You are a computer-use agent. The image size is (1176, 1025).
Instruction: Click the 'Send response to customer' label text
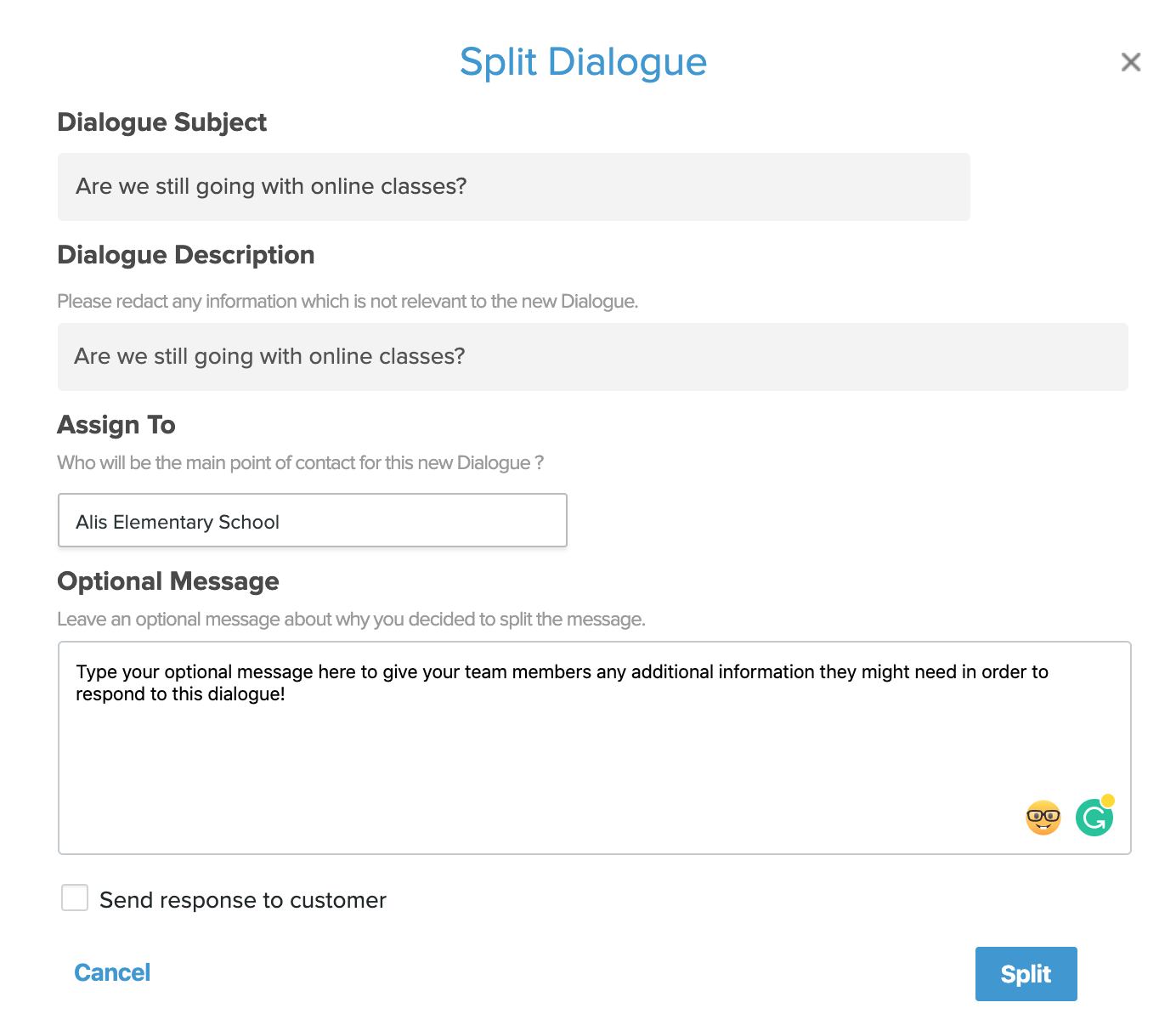[242, 900]
